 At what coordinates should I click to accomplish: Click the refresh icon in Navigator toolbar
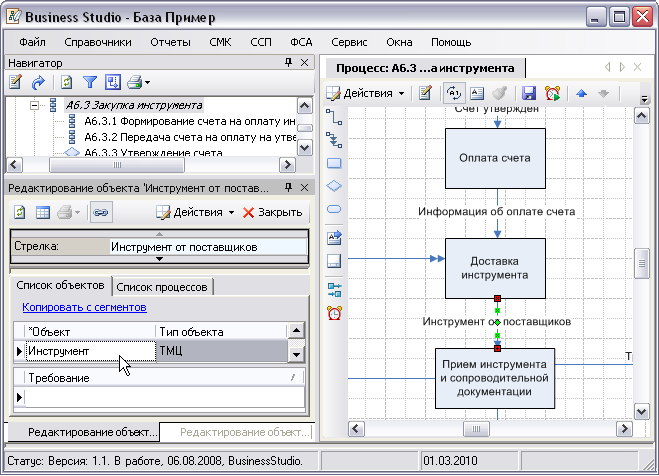66,82
